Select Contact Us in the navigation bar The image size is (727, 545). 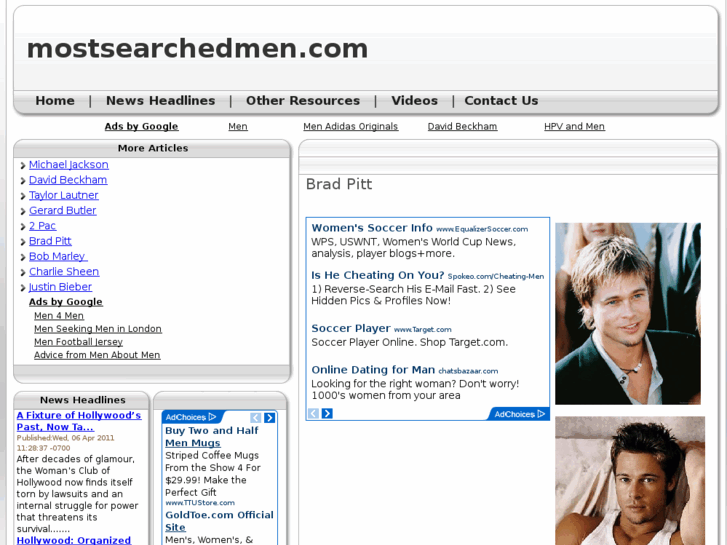pos(501,101)
